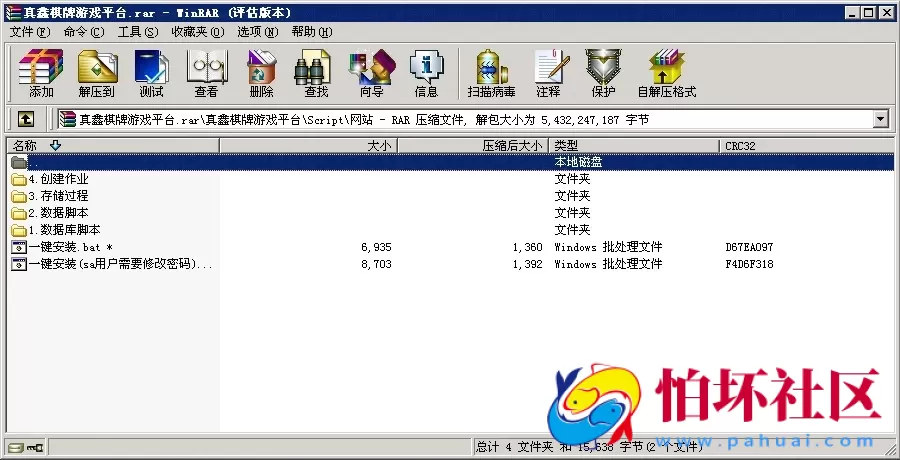
Task: Sort by the 名称 column header
Action: pyautogui.click(x=112, y=146)
